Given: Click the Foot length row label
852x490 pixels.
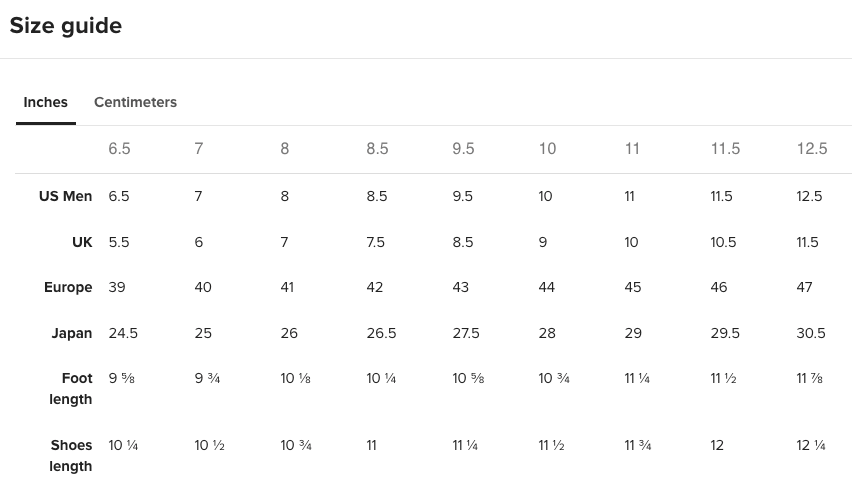Looking at the screenshot, I should [71, 388].
